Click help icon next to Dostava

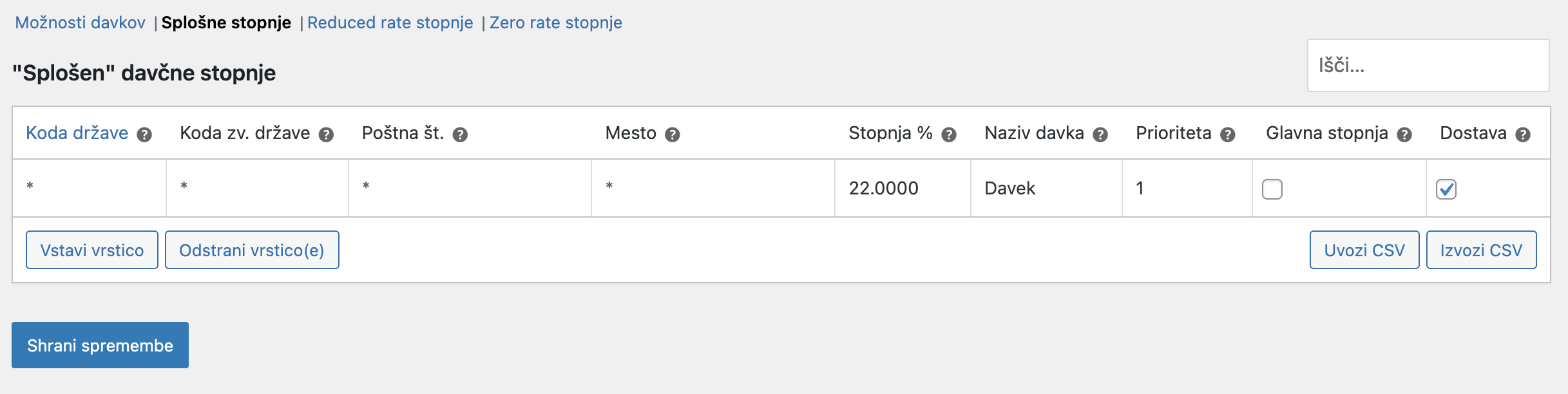click(x=1523, y=135)
